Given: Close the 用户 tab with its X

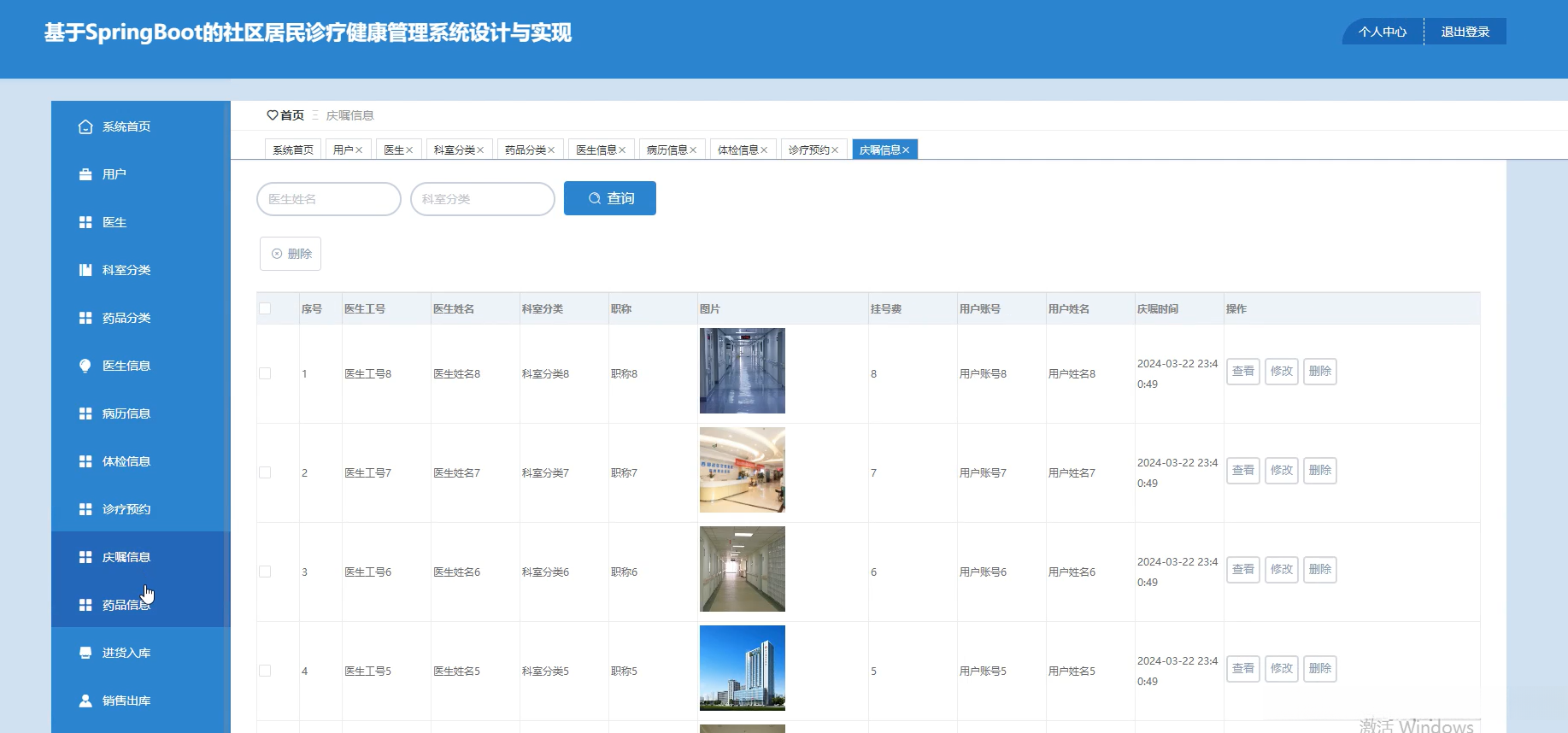Looking at the screenshot, I should [359, 150].
